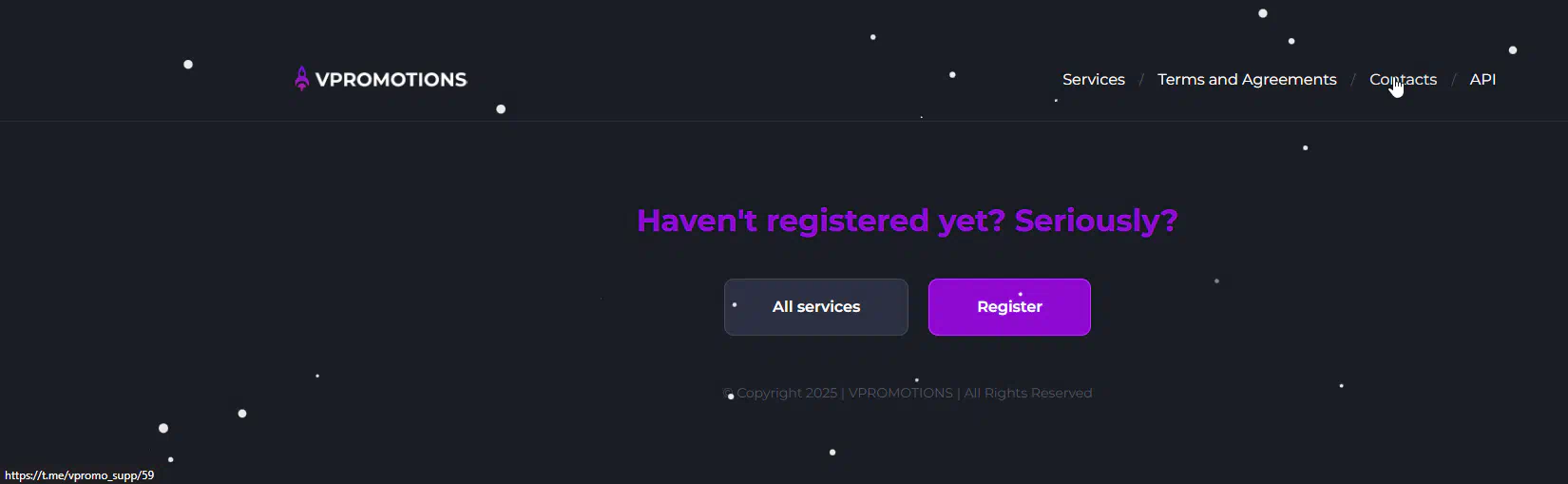Click slash separator after Terms and Agreements
Image resolution: width=1568 pixels, height=484 pixels.
[x=1353, y=80]
